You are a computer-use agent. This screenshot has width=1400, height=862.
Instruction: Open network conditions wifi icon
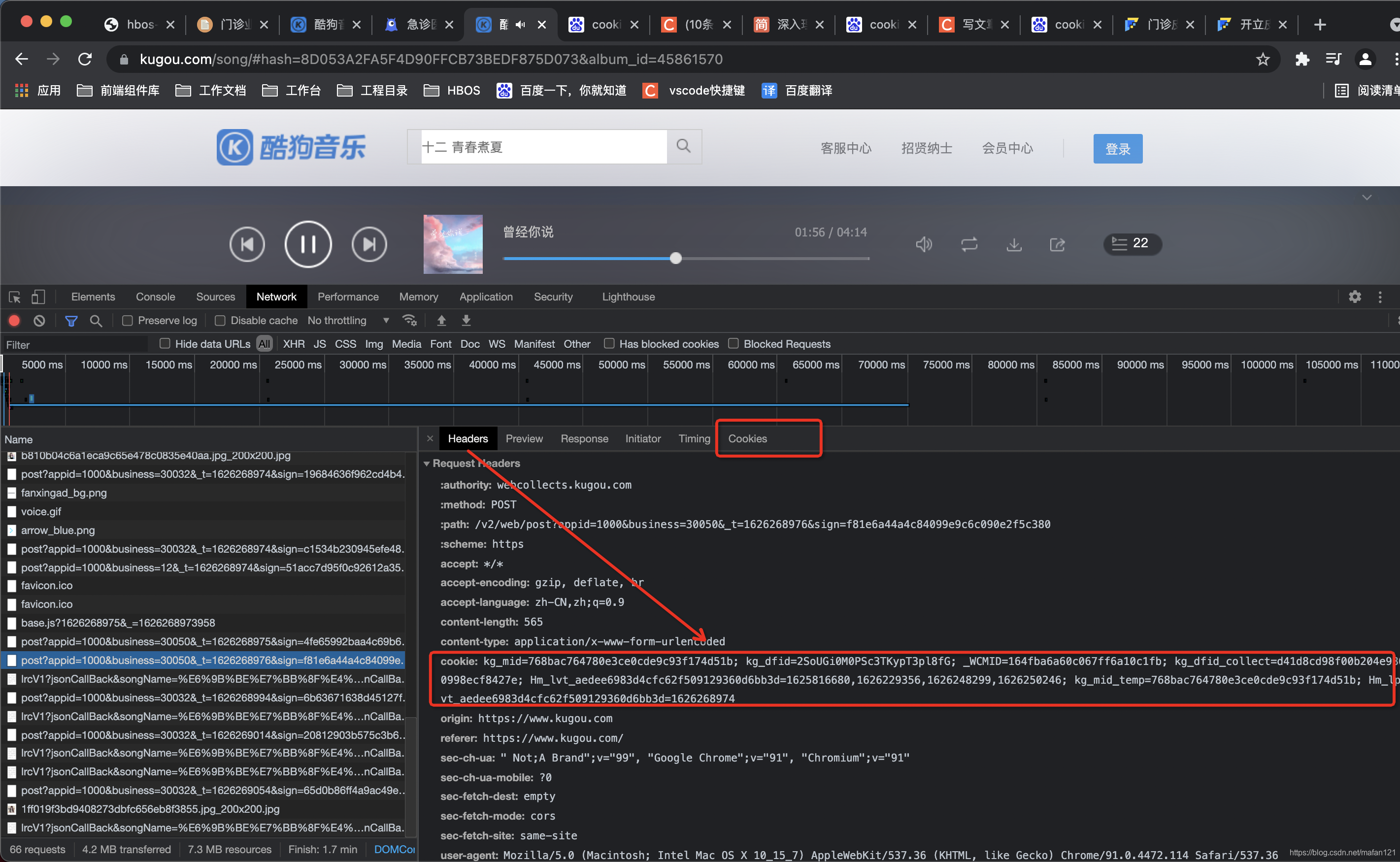click(410, 320)
